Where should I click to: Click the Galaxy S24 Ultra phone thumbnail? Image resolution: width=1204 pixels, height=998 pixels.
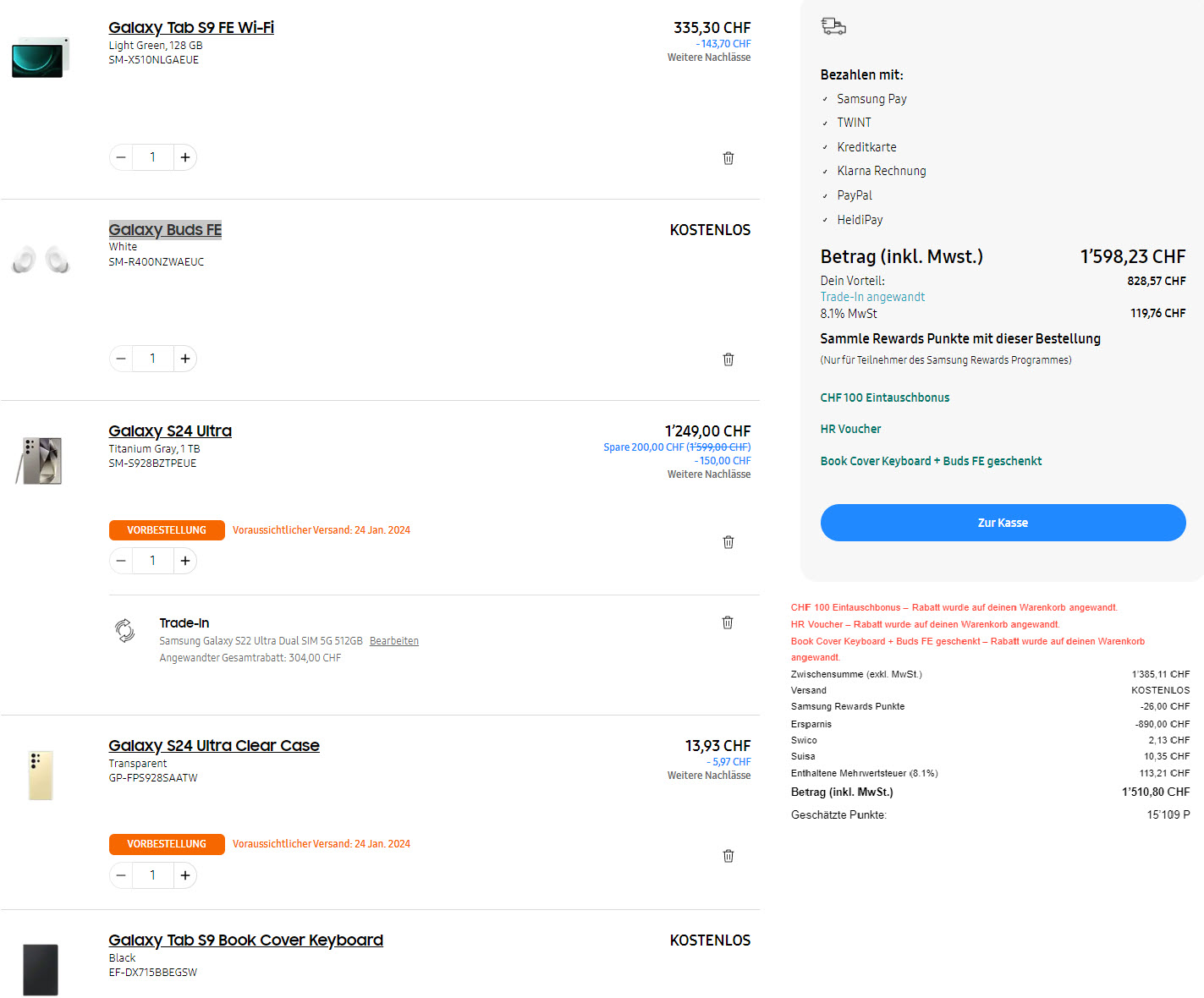point(40,461)
